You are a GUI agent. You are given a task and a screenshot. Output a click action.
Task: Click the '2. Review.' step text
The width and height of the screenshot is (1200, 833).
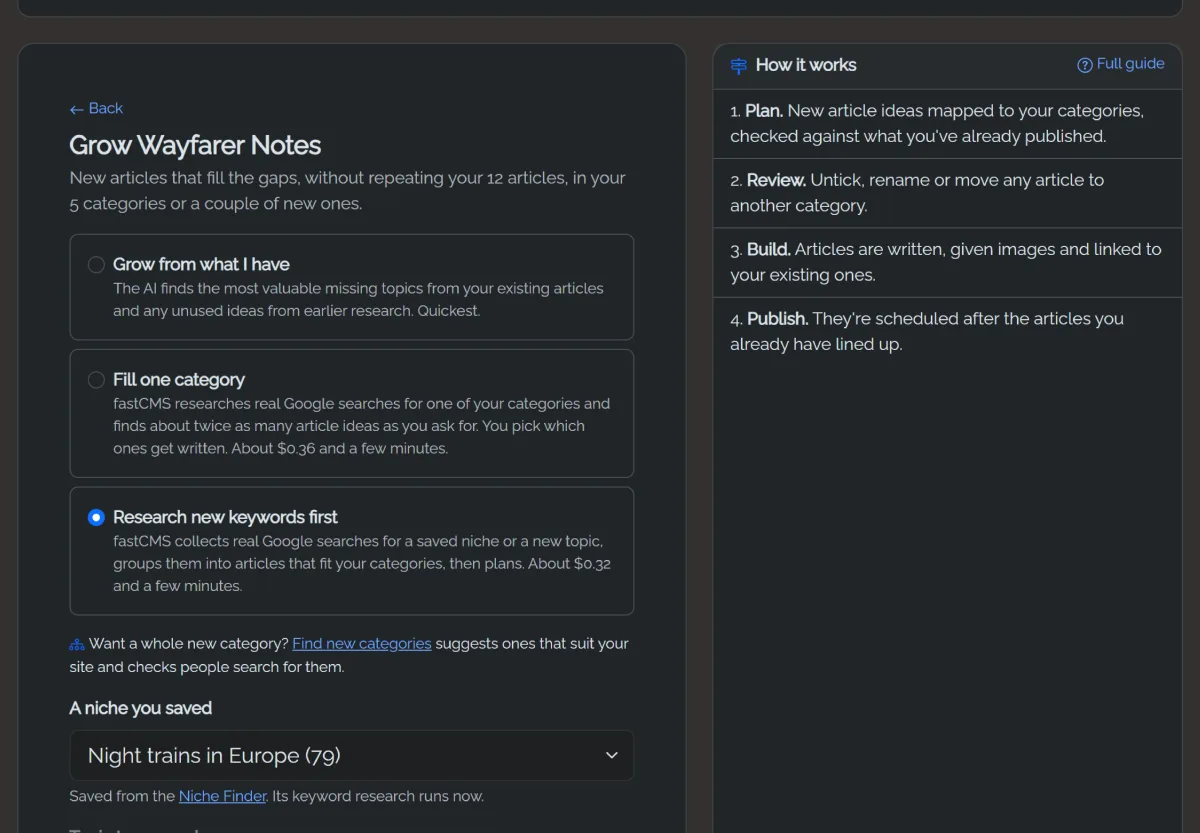(917, 193)
